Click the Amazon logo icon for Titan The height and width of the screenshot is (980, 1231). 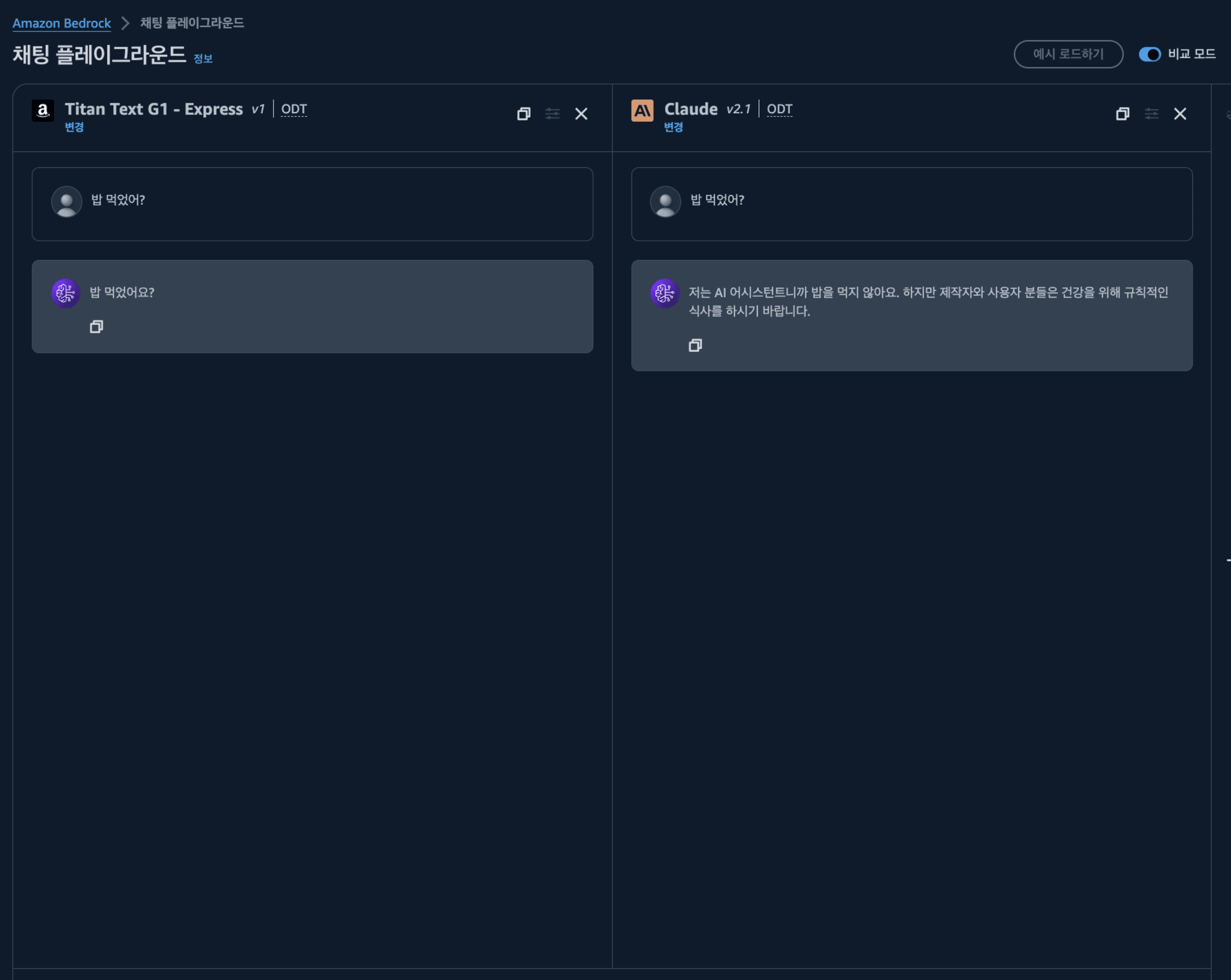pyautogui.click(x=43, y=111)
